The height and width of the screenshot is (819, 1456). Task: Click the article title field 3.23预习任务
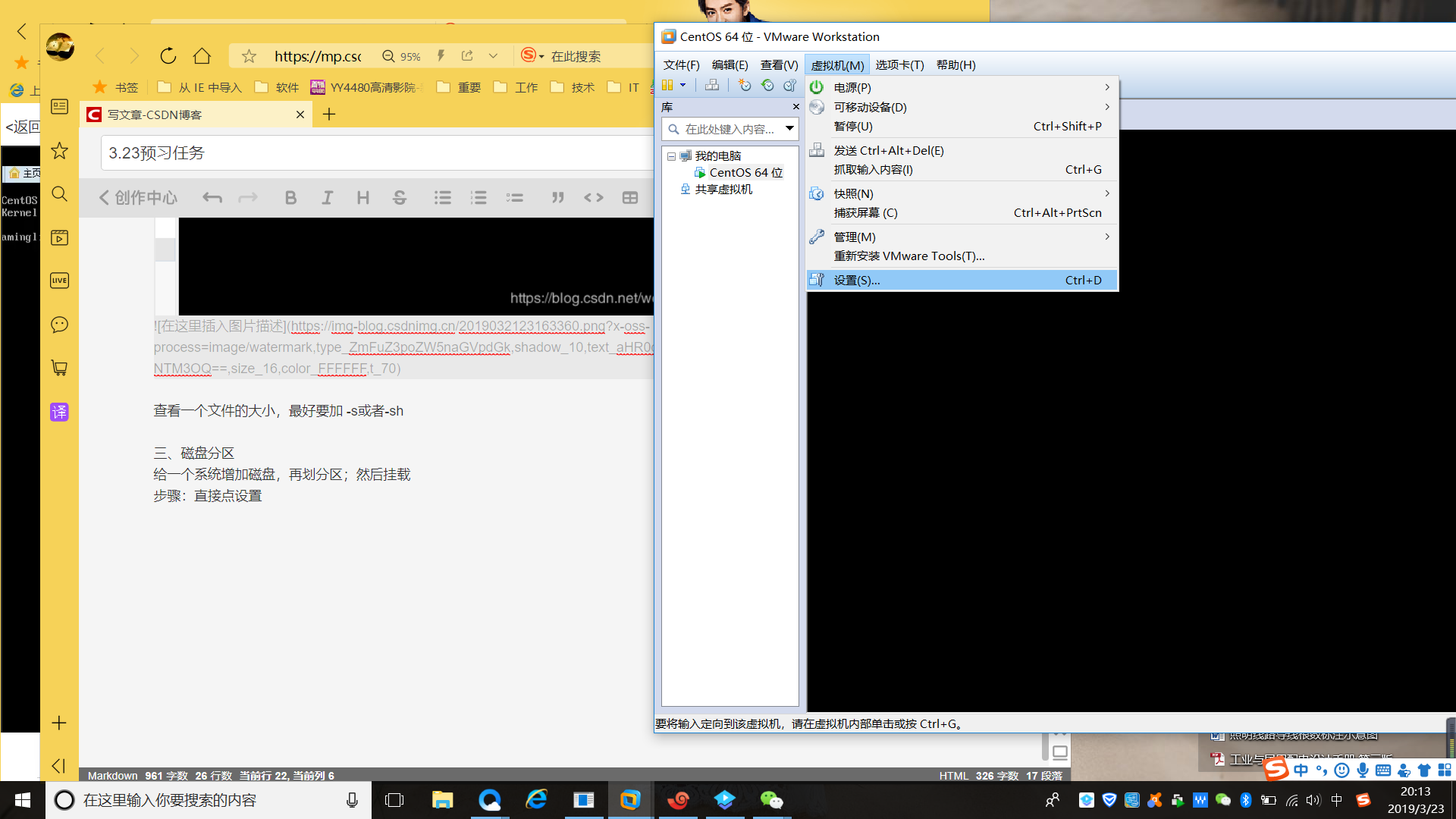(x=377, y=153)
